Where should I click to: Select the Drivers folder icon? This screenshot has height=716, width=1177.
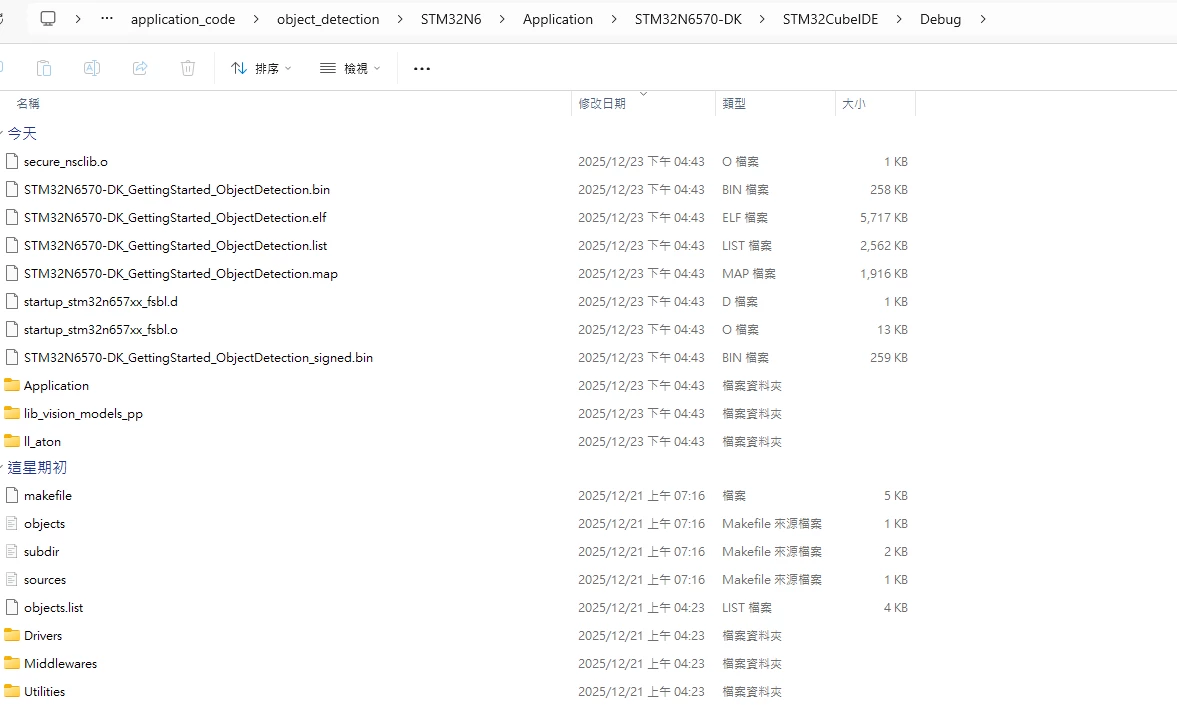[x=11, y=635]
